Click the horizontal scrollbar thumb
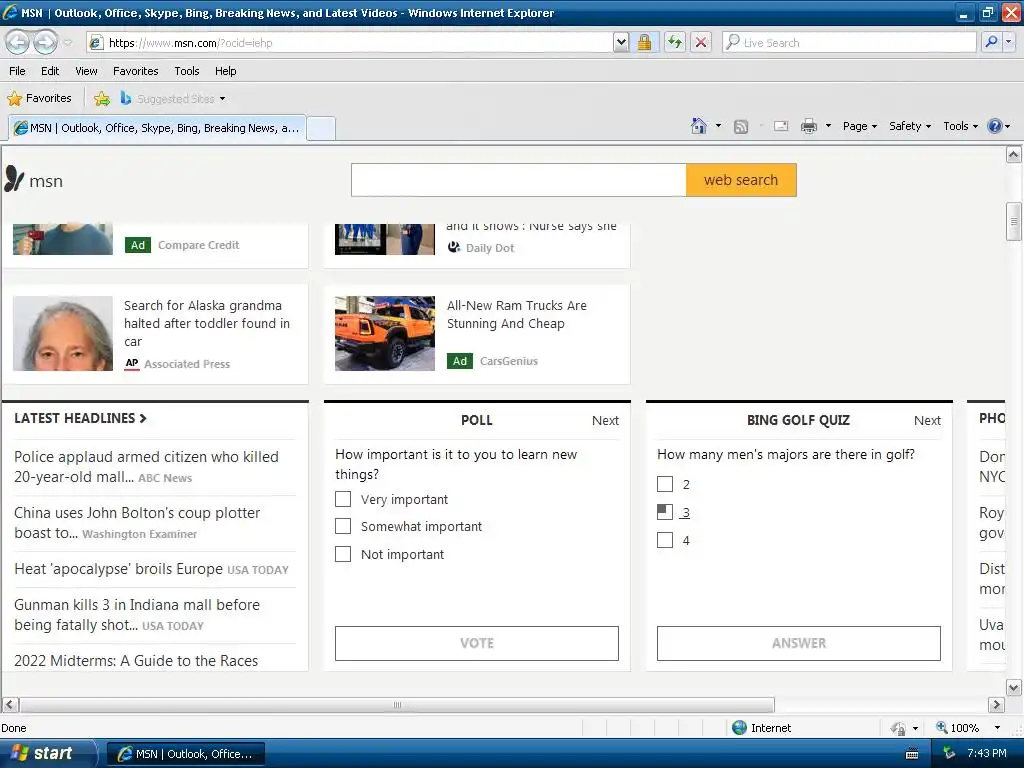Viewport: 1024px width, 768px height. 397,705
